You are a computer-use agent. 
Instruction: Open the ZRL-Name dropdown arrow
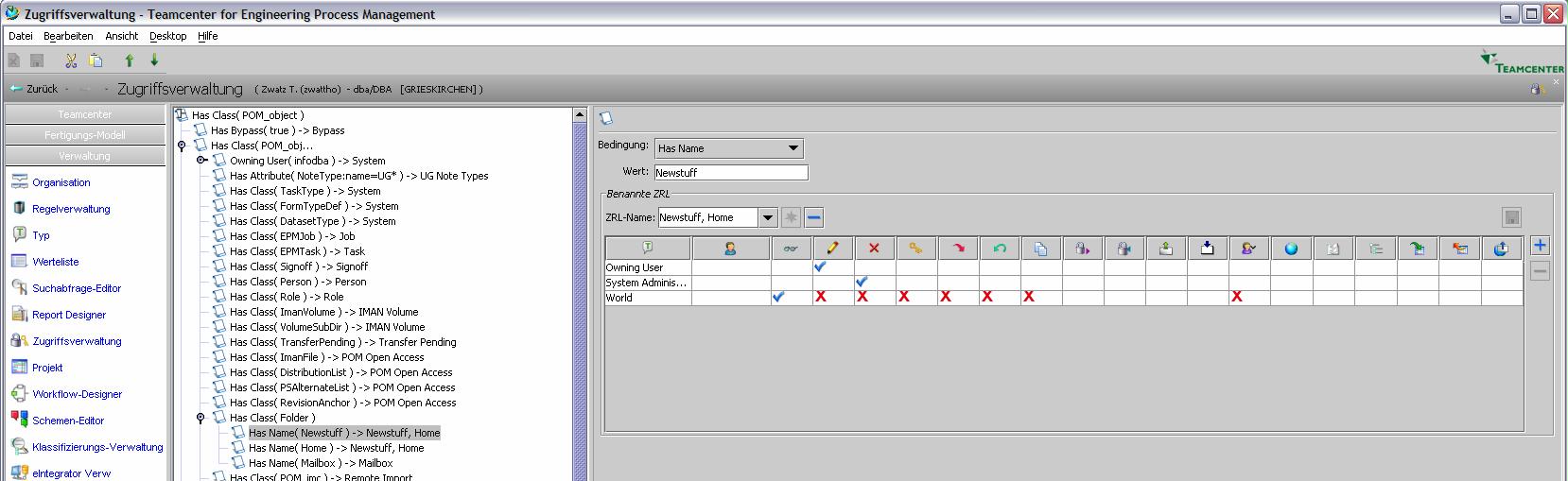tap(768, 217)
